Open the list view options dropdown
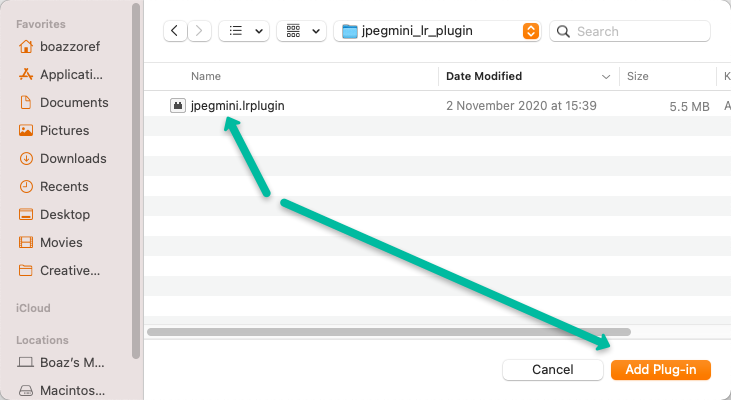Viewport: 731px width, 400px height. (244, 31)
